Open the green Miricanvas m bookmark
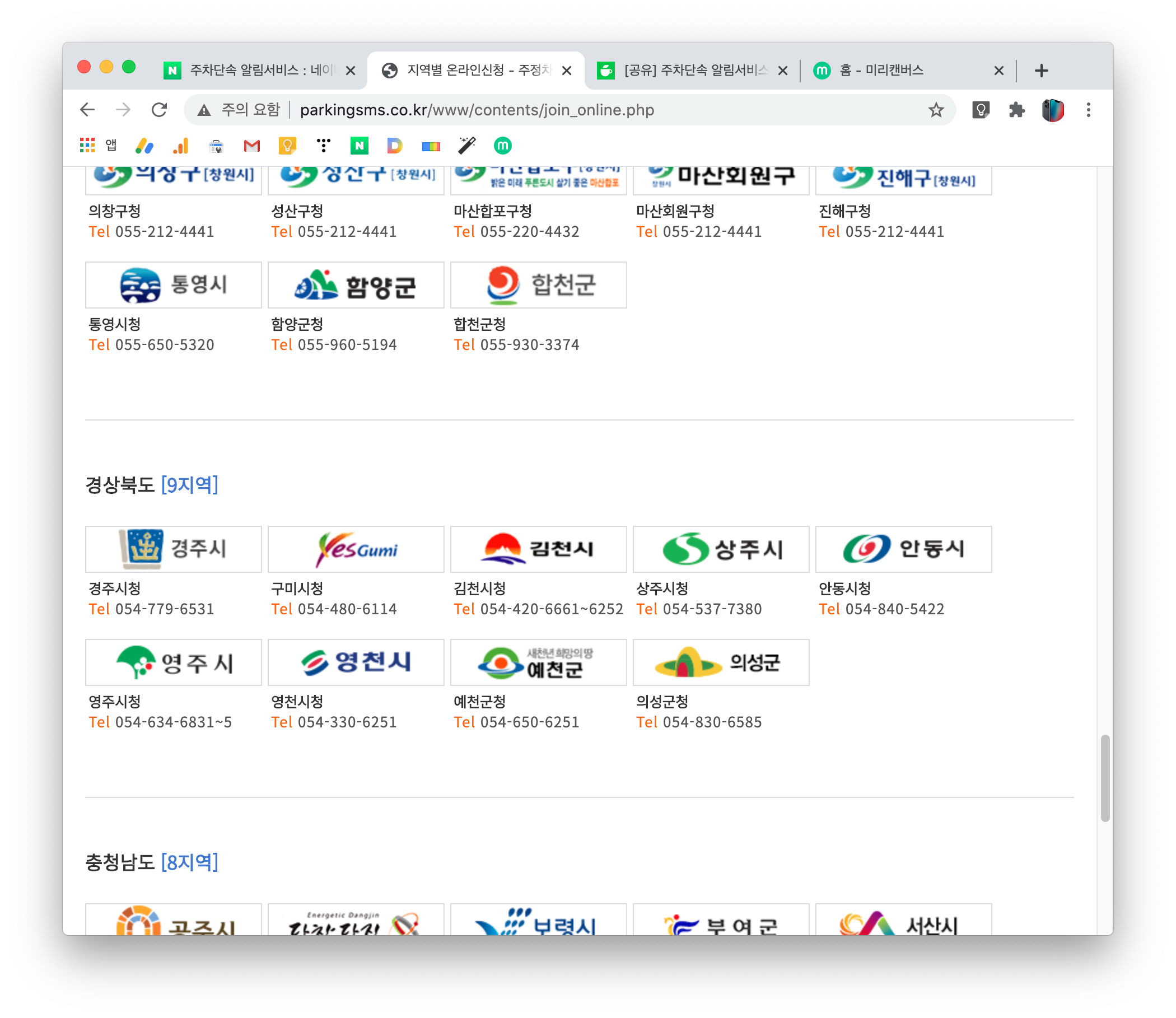1176x1018 pixels. pos(502,146)
